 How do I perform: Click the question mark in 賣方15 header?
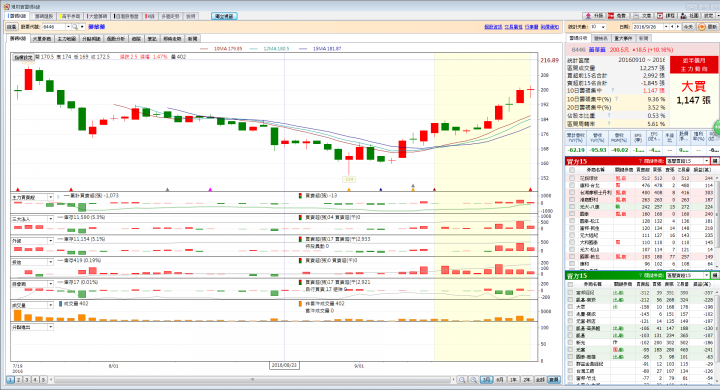click(x=641, y=276)
